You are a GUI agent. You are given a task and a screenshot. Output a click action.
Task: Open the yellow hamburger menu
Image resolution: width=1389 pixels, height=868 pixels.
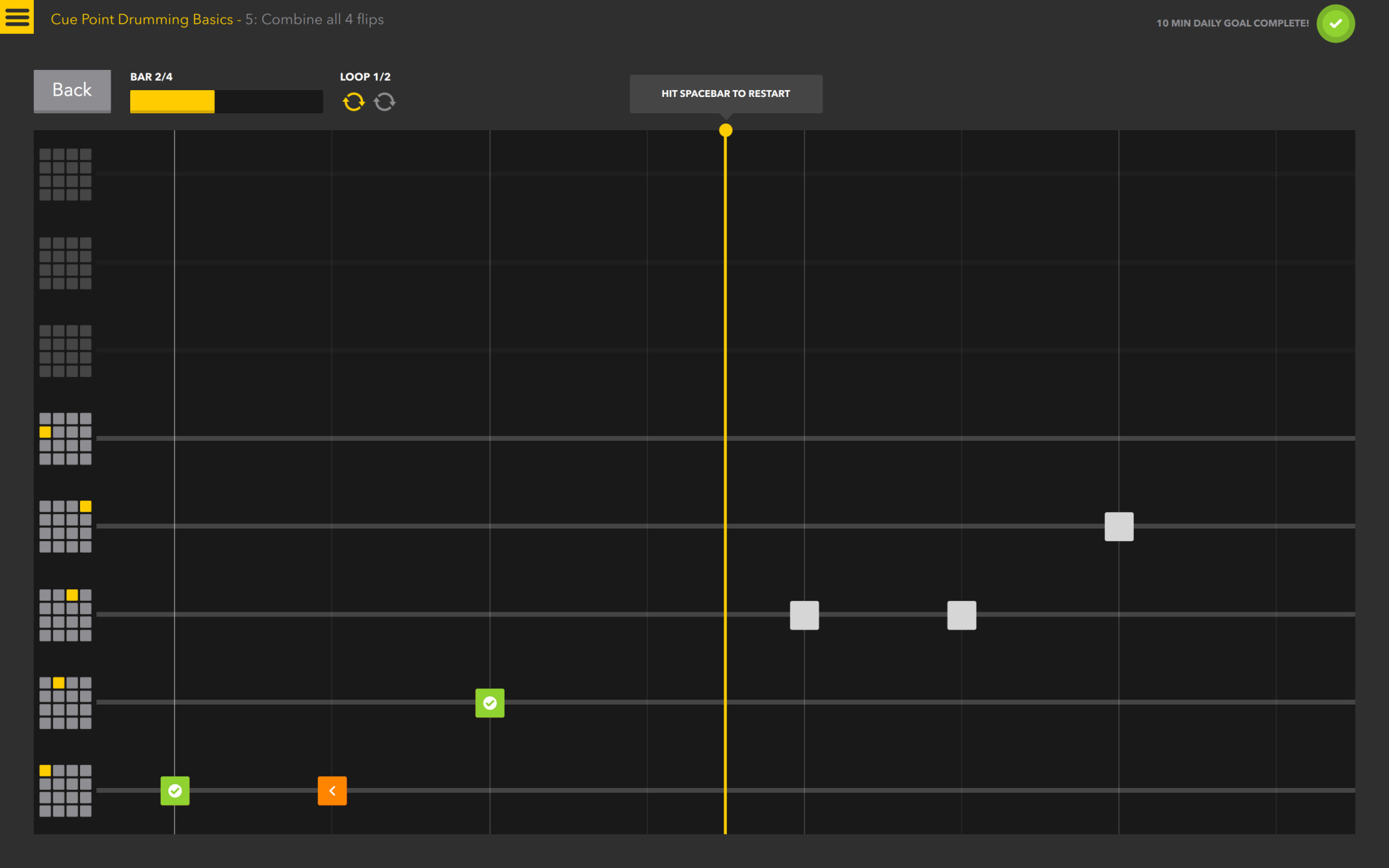(x=17, y=17)
